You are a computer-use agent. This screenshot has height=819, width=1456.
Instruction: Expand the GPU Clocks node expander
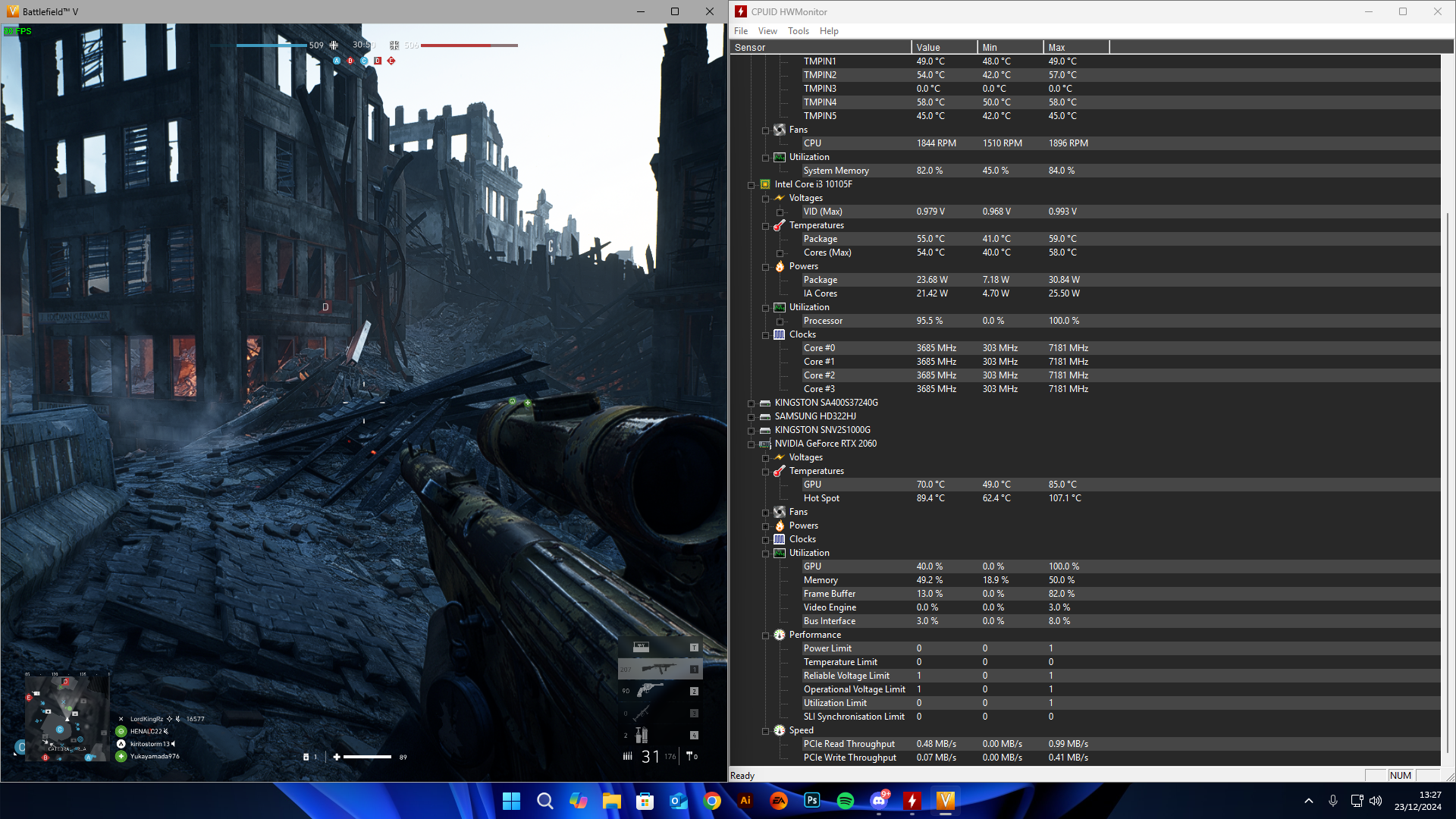tap(766, 540)
